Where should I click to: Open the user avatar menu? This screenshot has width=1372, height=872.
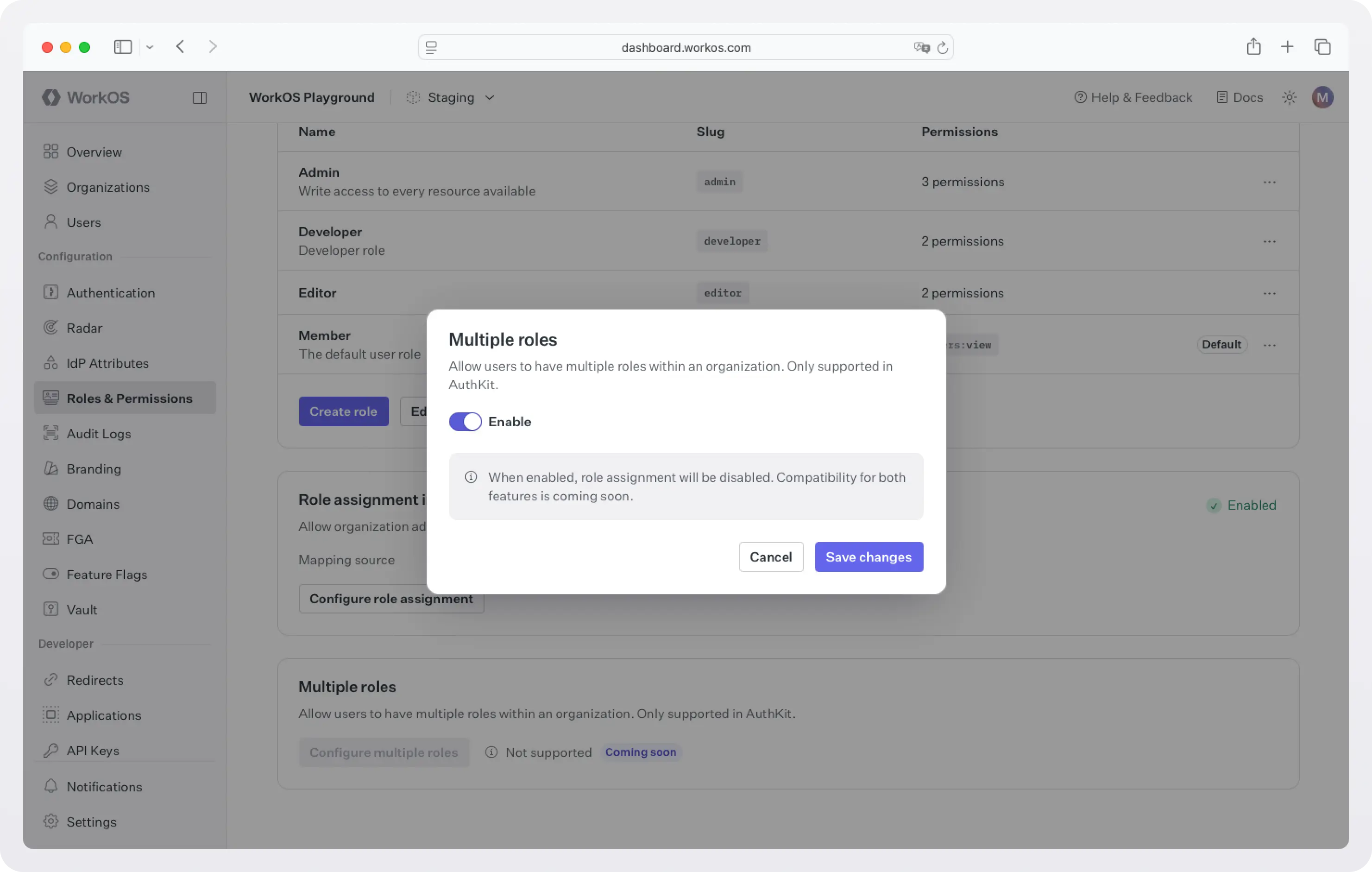pos(1322,97)
